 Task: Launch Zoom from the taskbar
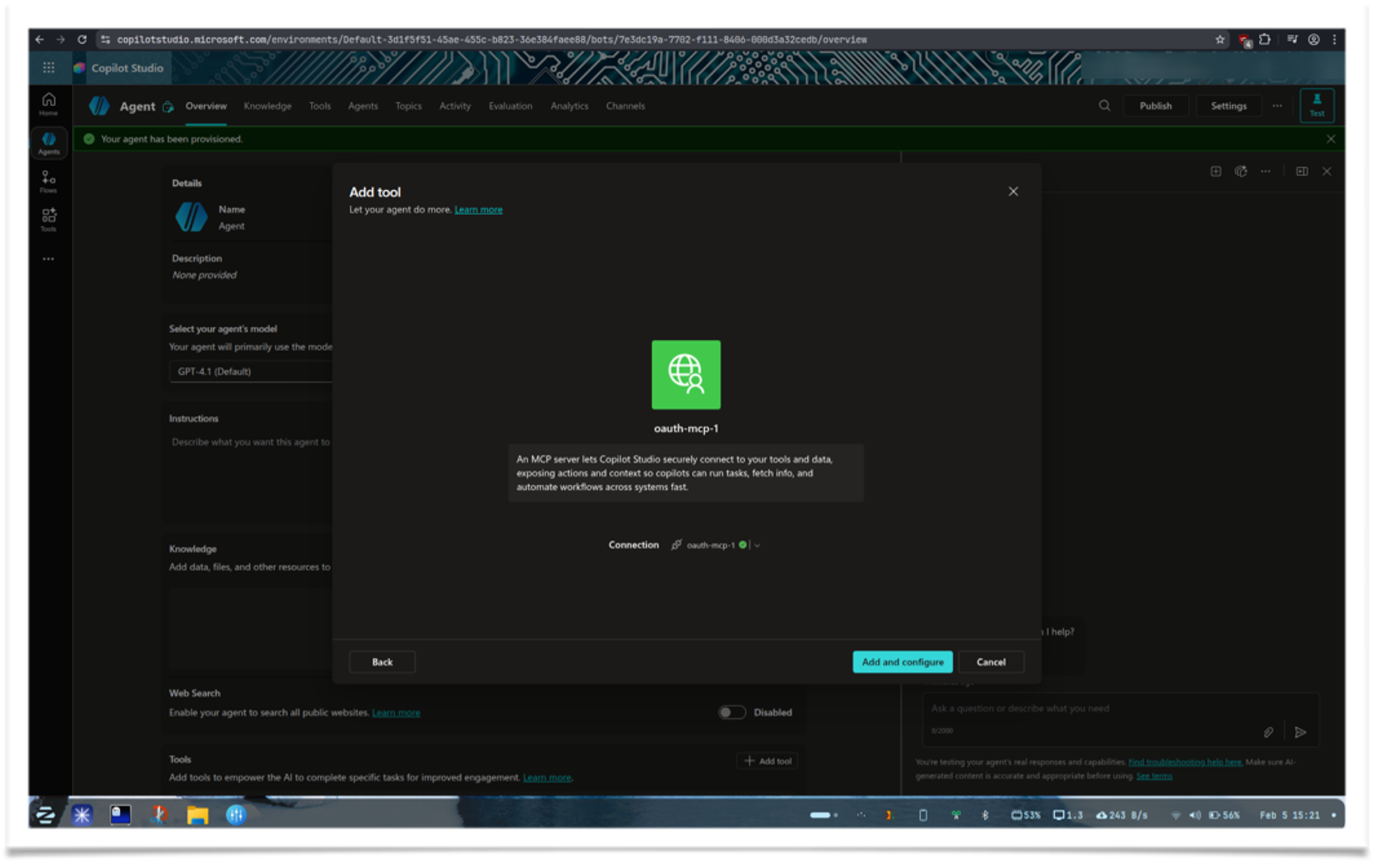click(44, 815)
